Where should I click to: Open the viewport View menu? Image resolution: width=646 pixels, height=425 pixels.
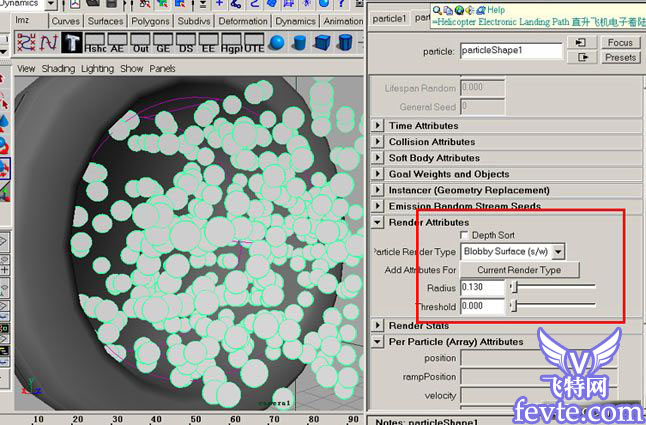click(x=26, y=68)
